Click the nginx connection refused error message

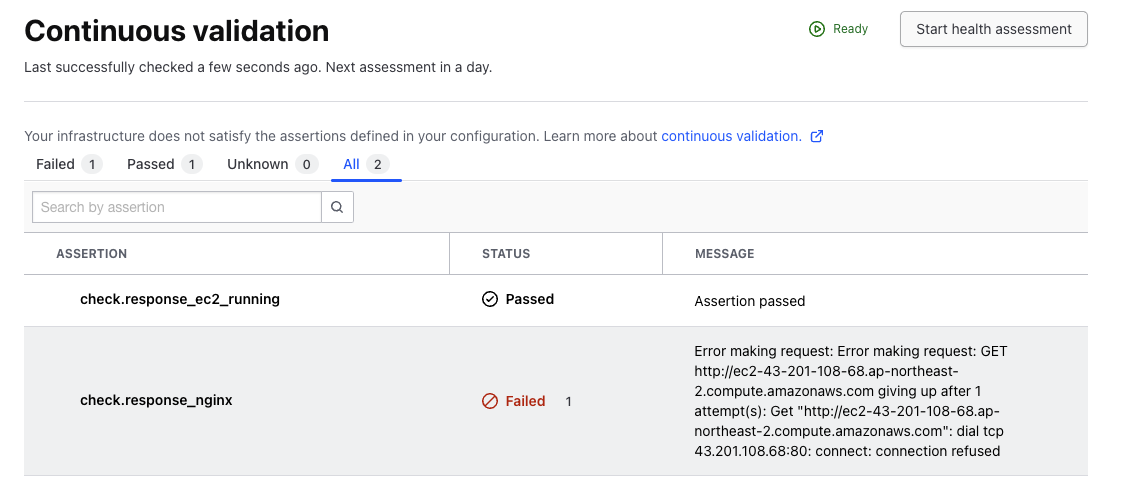[x=850, y=401]
